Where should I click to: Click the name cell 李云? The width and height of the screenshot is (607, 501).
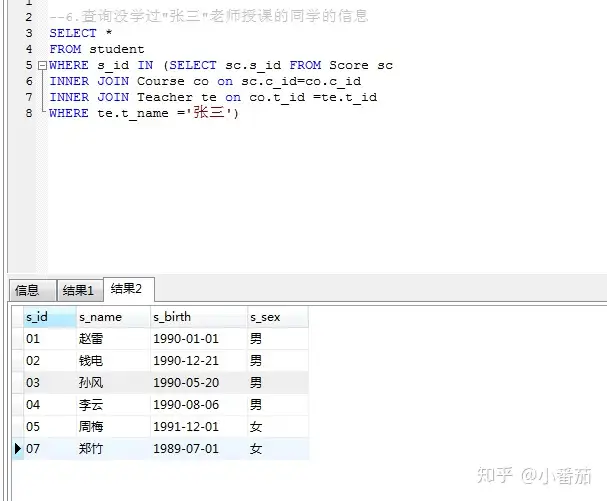click(113, 405)
